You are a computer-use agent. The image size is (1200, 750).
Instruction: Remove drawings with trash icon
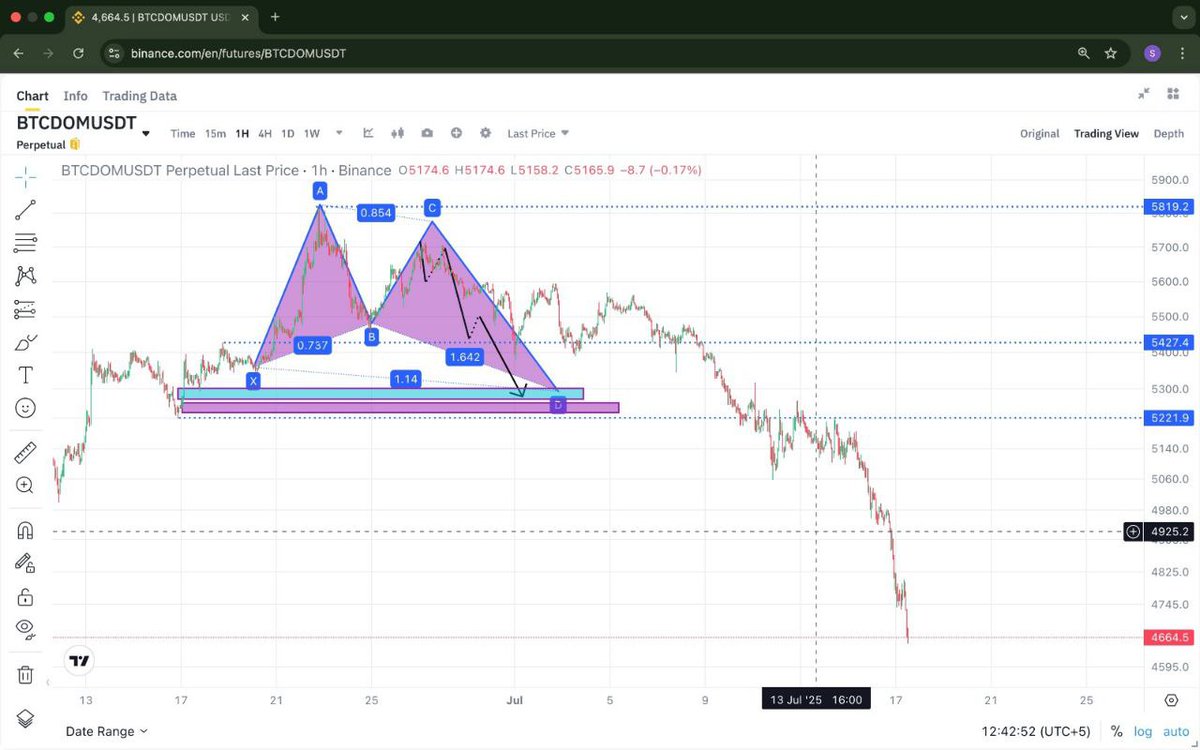pos(25,674)
